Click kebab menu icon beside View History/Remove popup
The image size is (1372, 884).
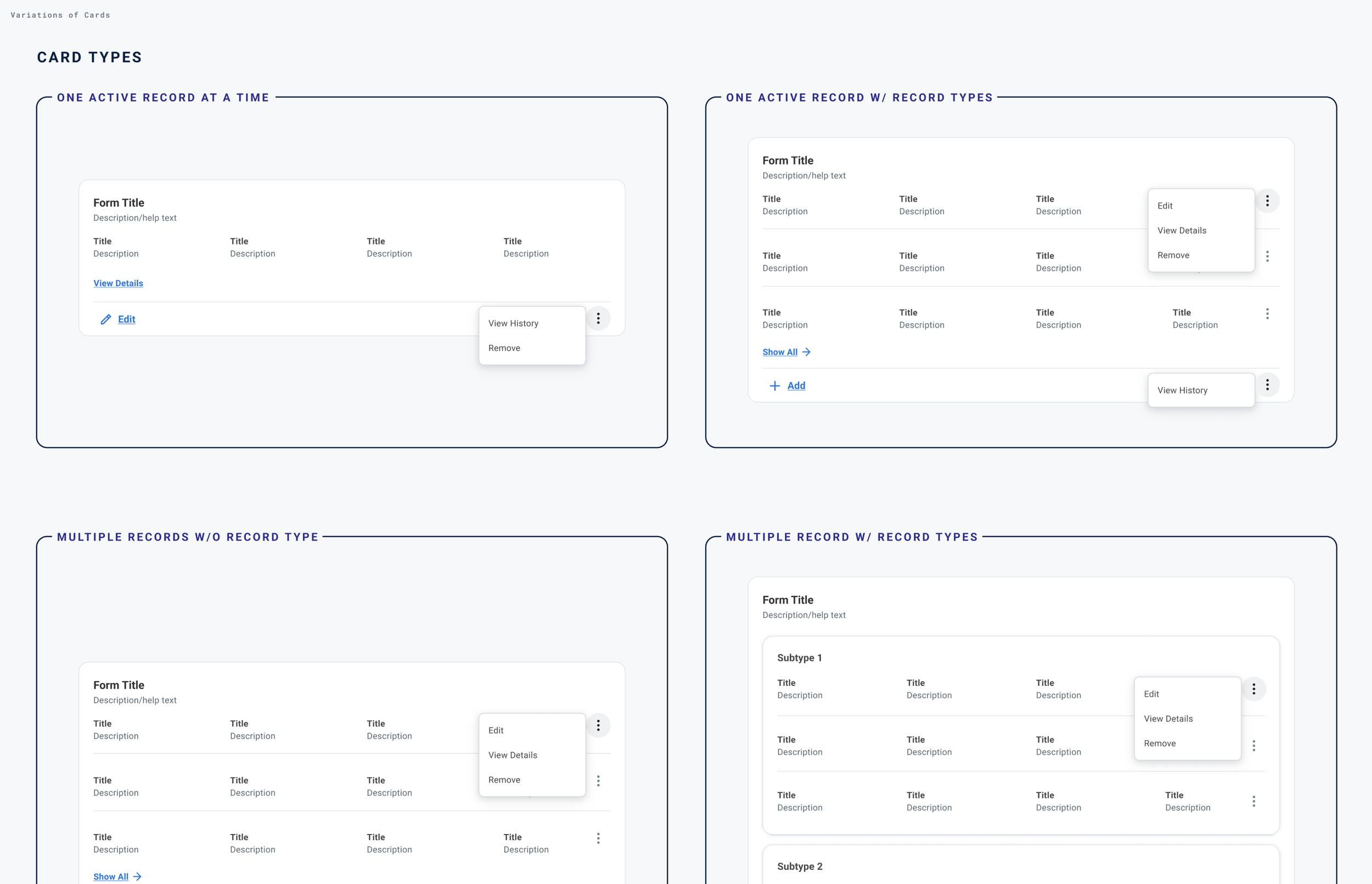(x=598, y=318)
